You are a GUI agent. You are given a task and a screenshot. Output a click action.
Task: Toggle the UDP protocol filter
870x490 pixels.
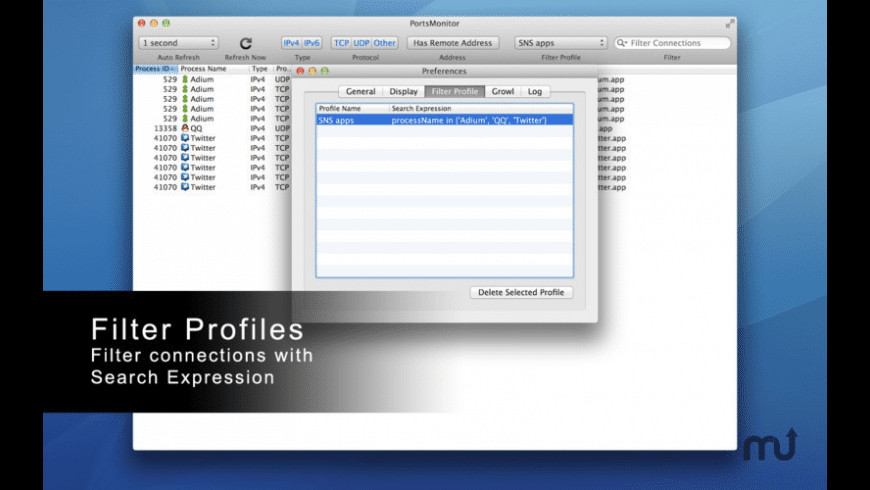(x=361, y=43)
